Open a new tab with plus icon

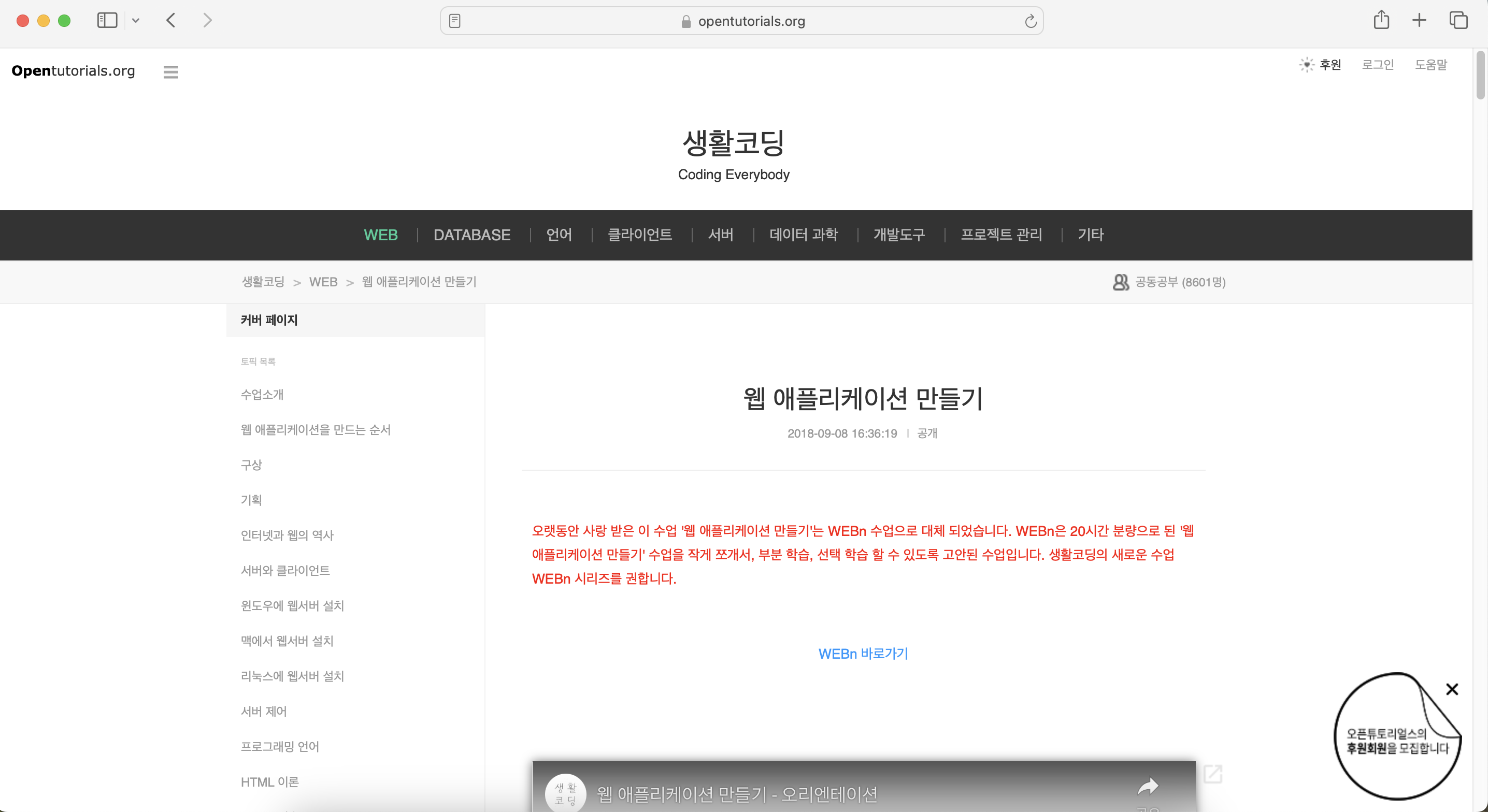pos(1419,20)
